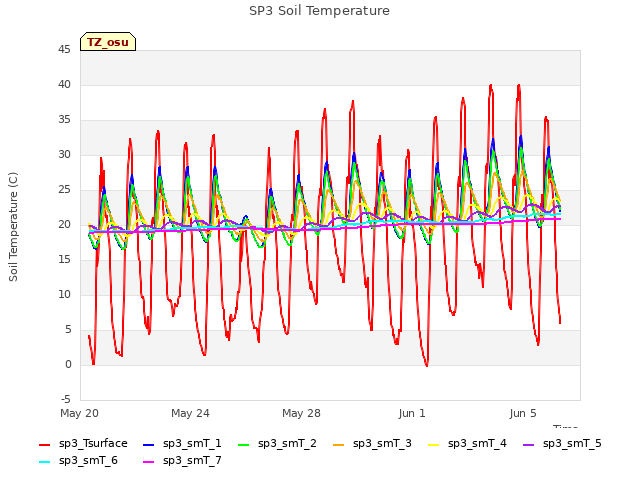Click the yellow sp3_smT_4 legend swatch
The image size is (640, 480).
(x=433, y=445)
